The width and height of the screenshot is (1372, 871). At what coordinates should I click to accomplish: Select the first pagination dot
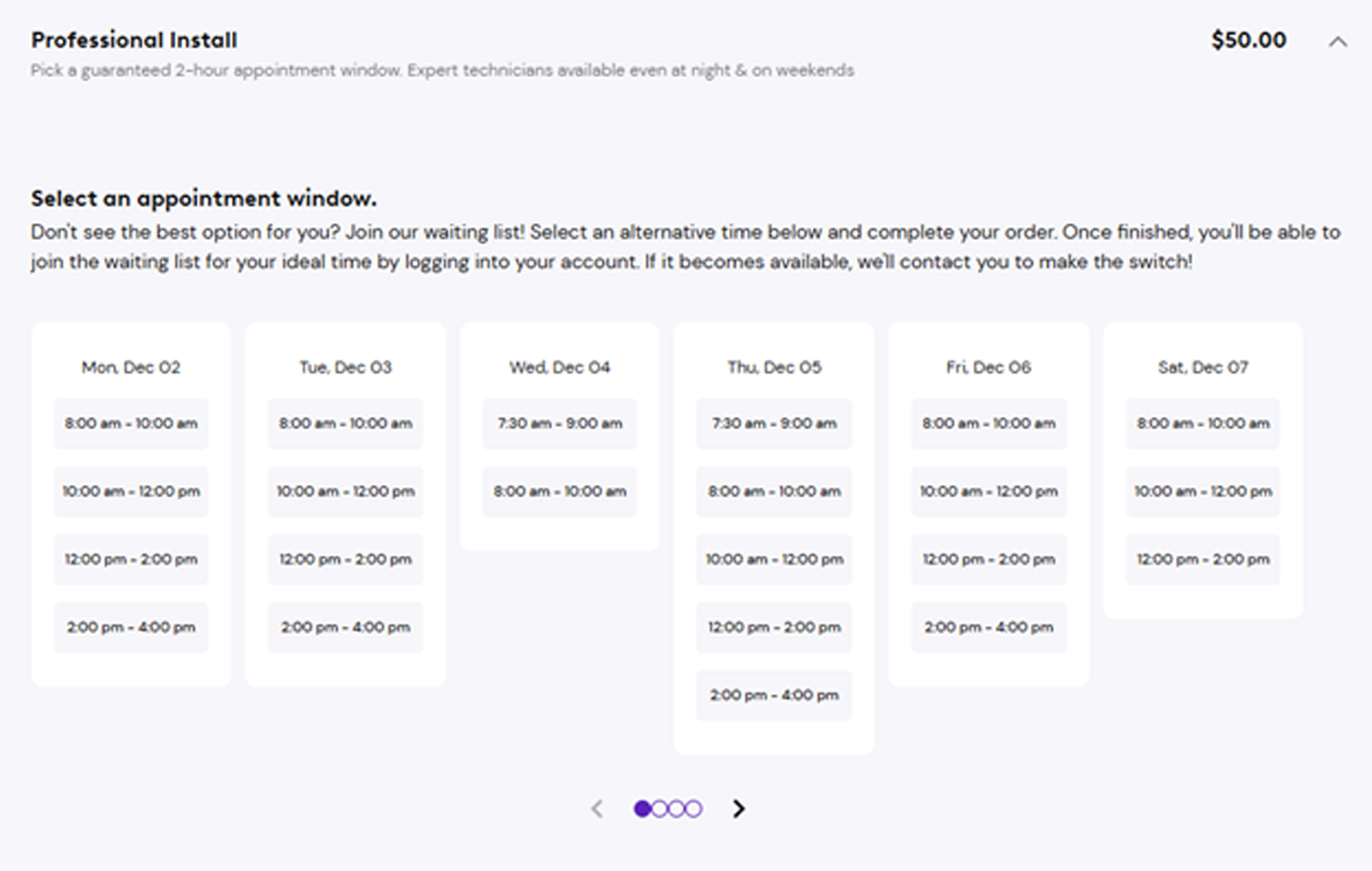coord(642,808)
